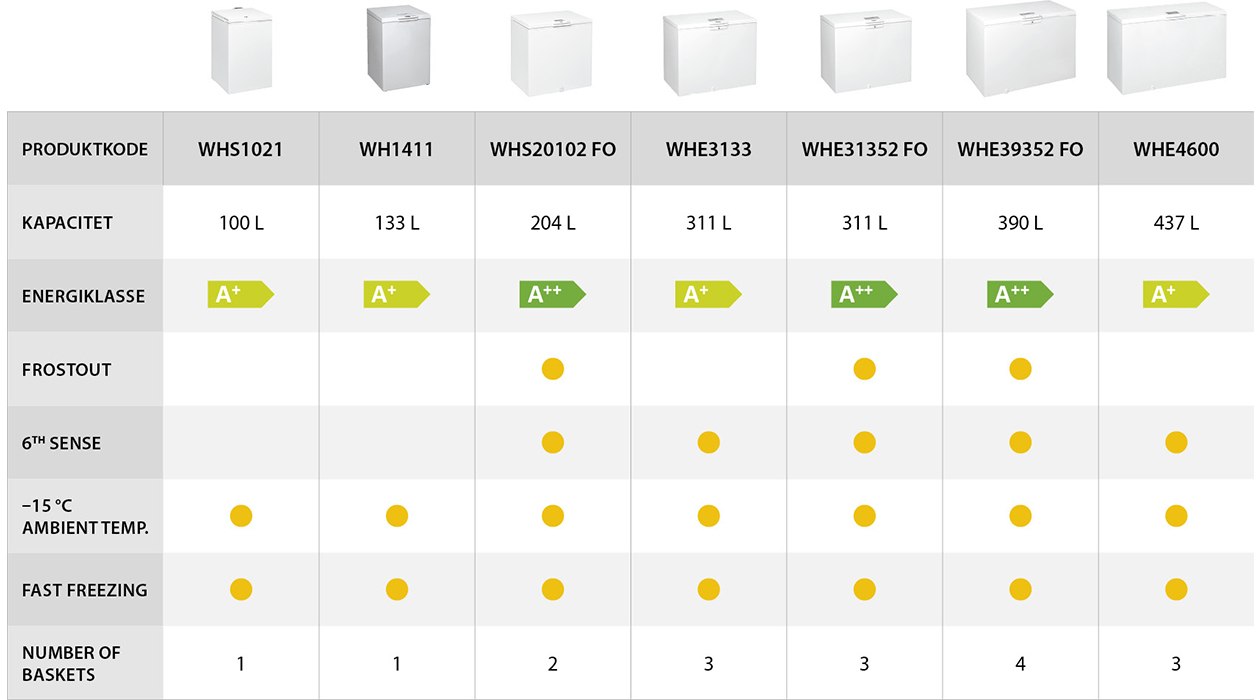Click the -15 °C ambient dot for WHE4600
Viewport: 1260px width, 700px height.
click(1176, 516)
